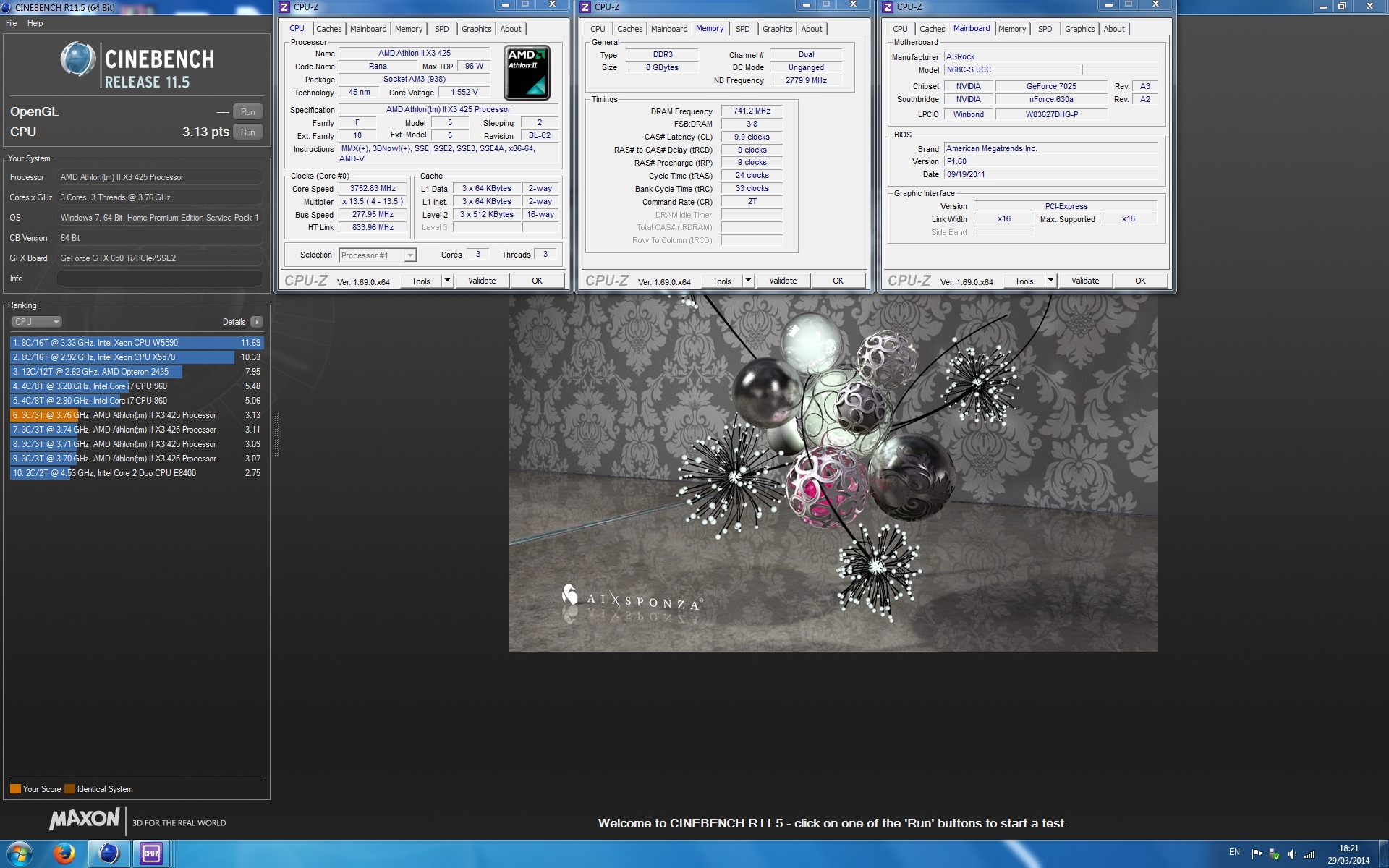This screenshot has height=868, width=1389.
Task: Click the 1.552 V core voltage value
Action: pos(464,92)
